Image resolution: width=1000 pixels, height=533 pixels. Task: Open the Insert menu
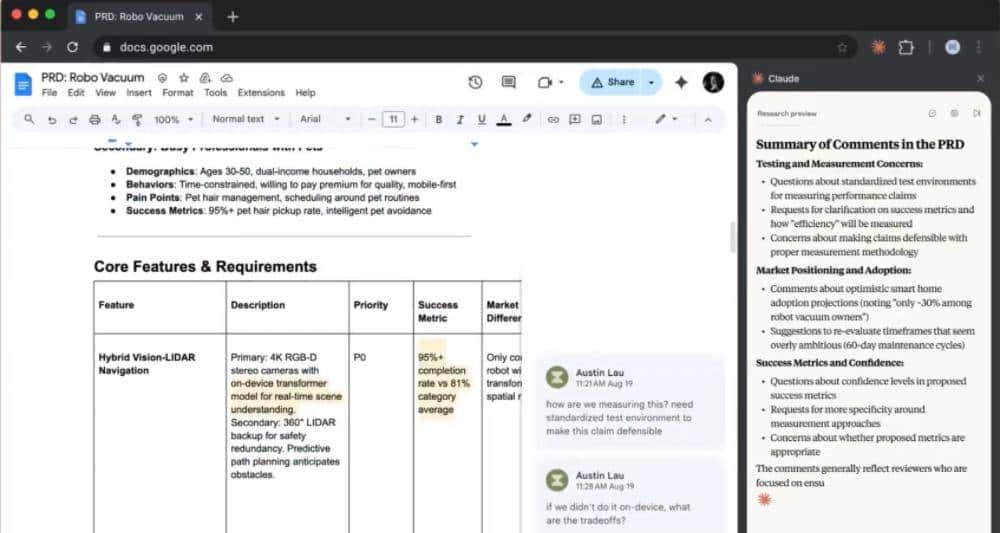139,93
